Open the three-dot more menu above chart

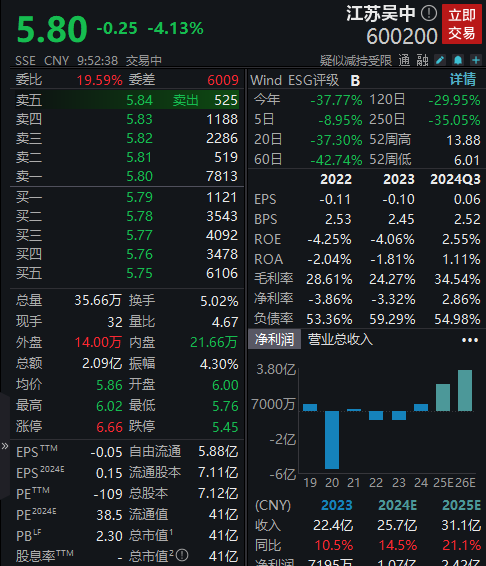pos(470,340)
